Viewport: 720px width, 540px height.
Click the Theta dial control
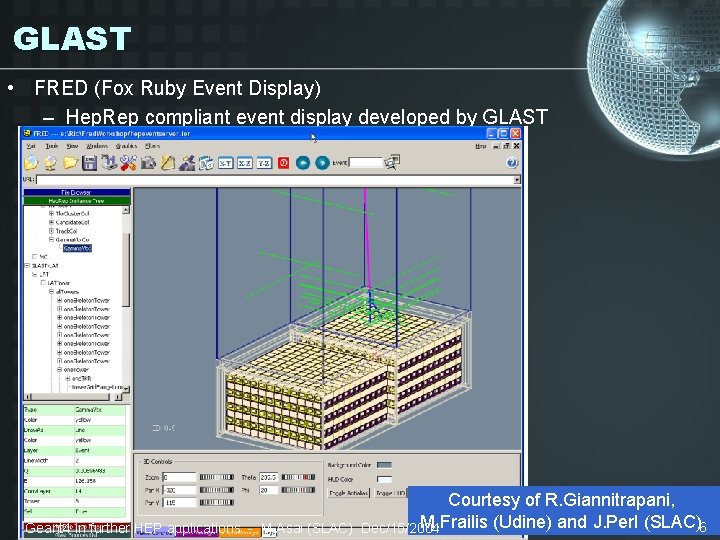[298, 478]
